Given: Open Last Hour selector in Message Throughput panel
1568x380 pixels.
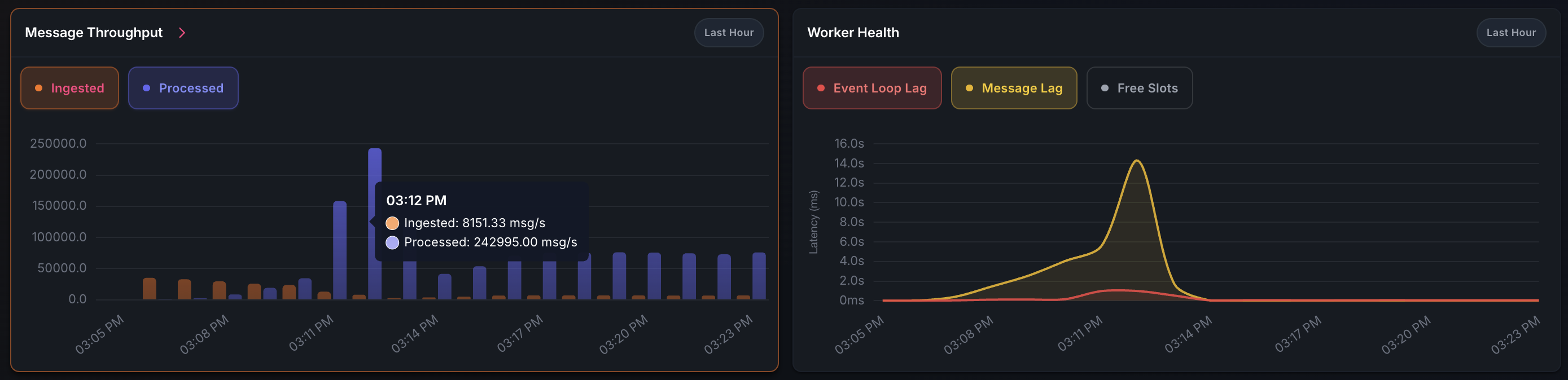Looking at the screenshot, I should (729, 33).
